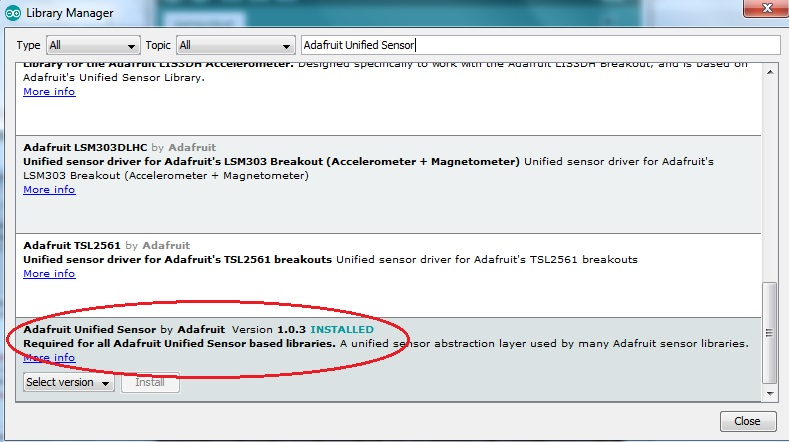Screen dimensions: 789x442
Task: Click the greyed-out Install button
Action: 150,382
